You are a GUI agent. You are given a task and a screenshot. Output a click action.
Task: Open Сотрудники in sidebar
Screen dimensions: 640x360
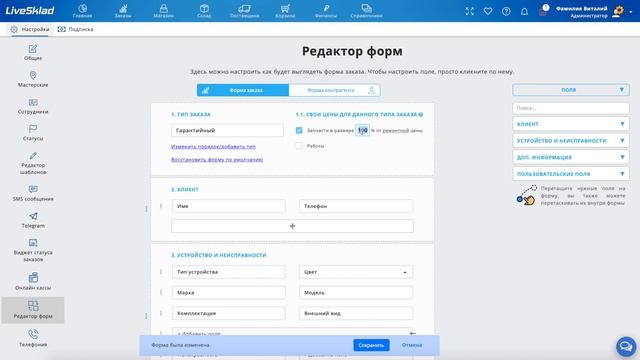tap(33, 106)
